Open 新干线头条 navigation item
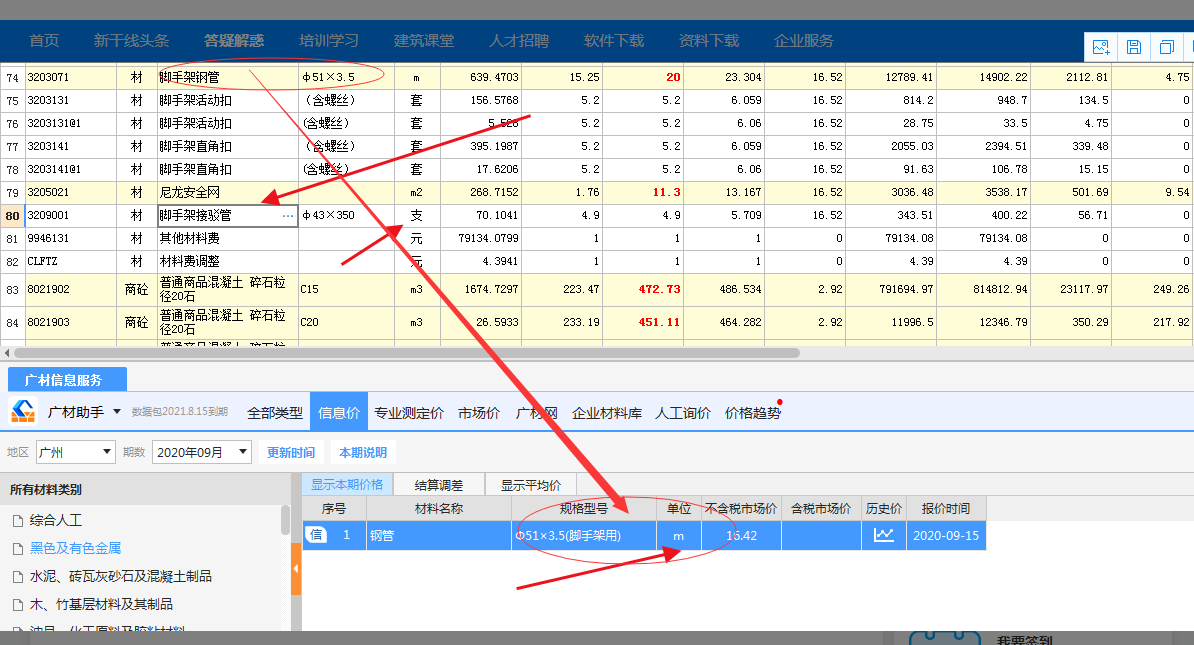1194x645 pixels. coord(131,41)
